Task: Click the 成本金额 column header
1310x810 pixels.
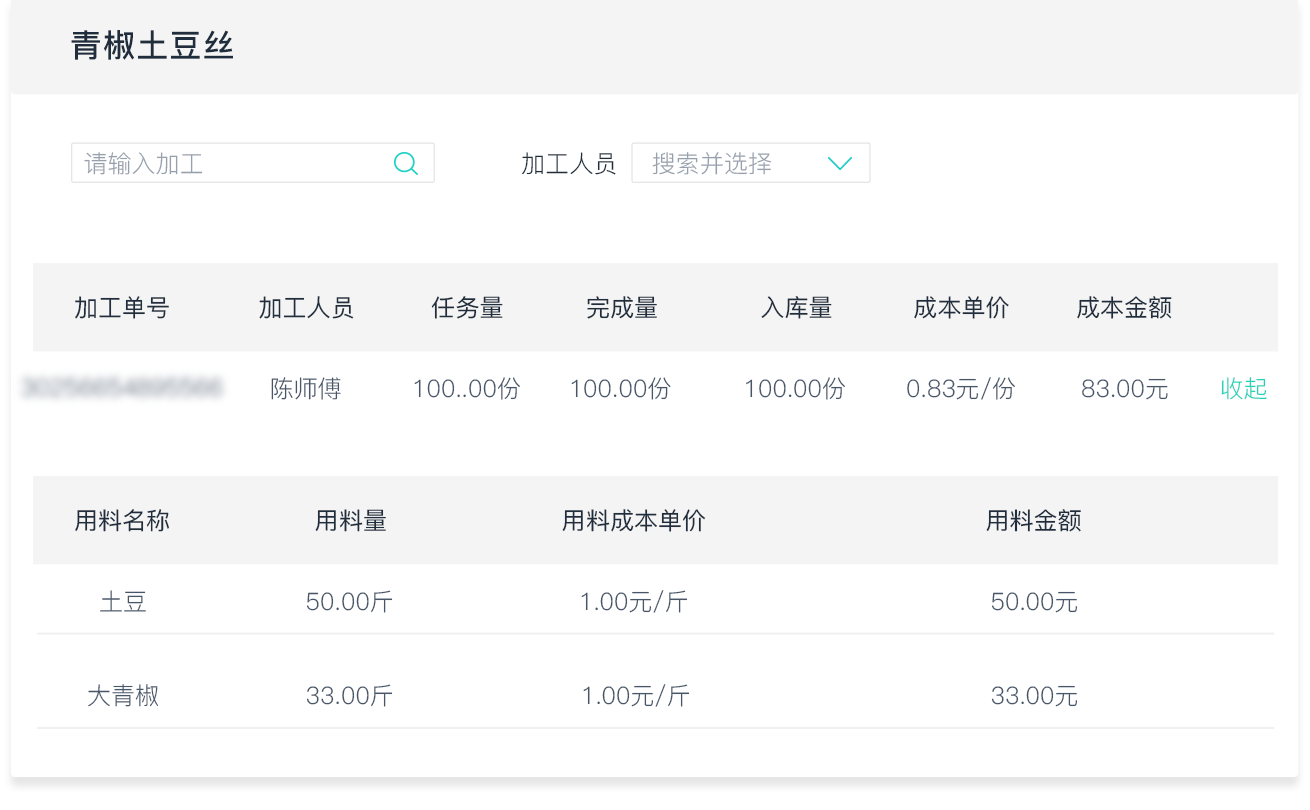Action: pos(1124,308)
